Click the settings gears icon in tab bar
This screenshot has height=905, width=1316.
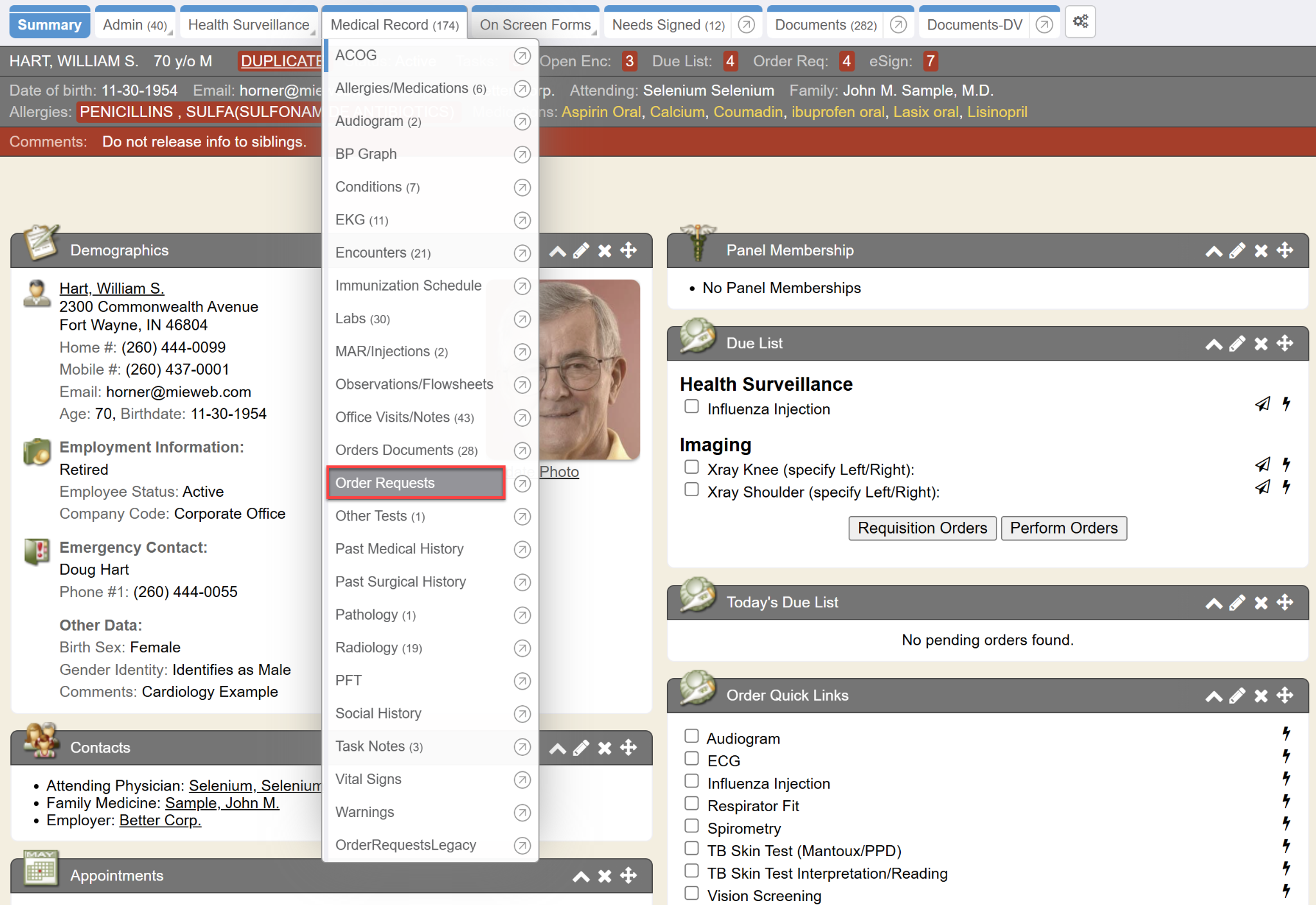pos(1080,22)
